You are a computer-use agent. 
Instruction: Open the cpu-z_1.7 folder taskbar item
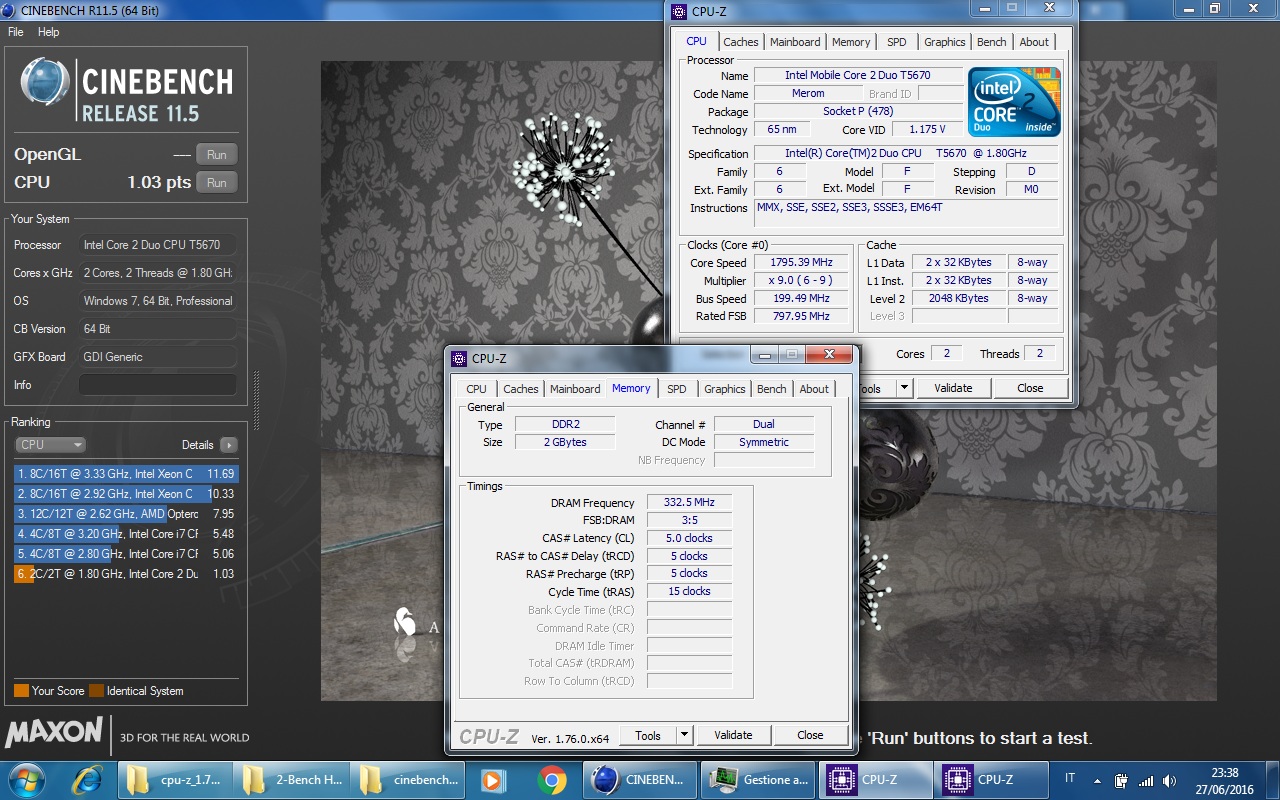click(176, 780)
